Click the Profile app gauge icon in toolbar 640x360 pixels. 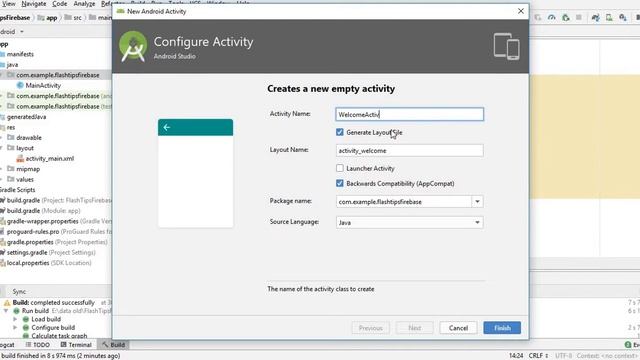coord(551,18)
